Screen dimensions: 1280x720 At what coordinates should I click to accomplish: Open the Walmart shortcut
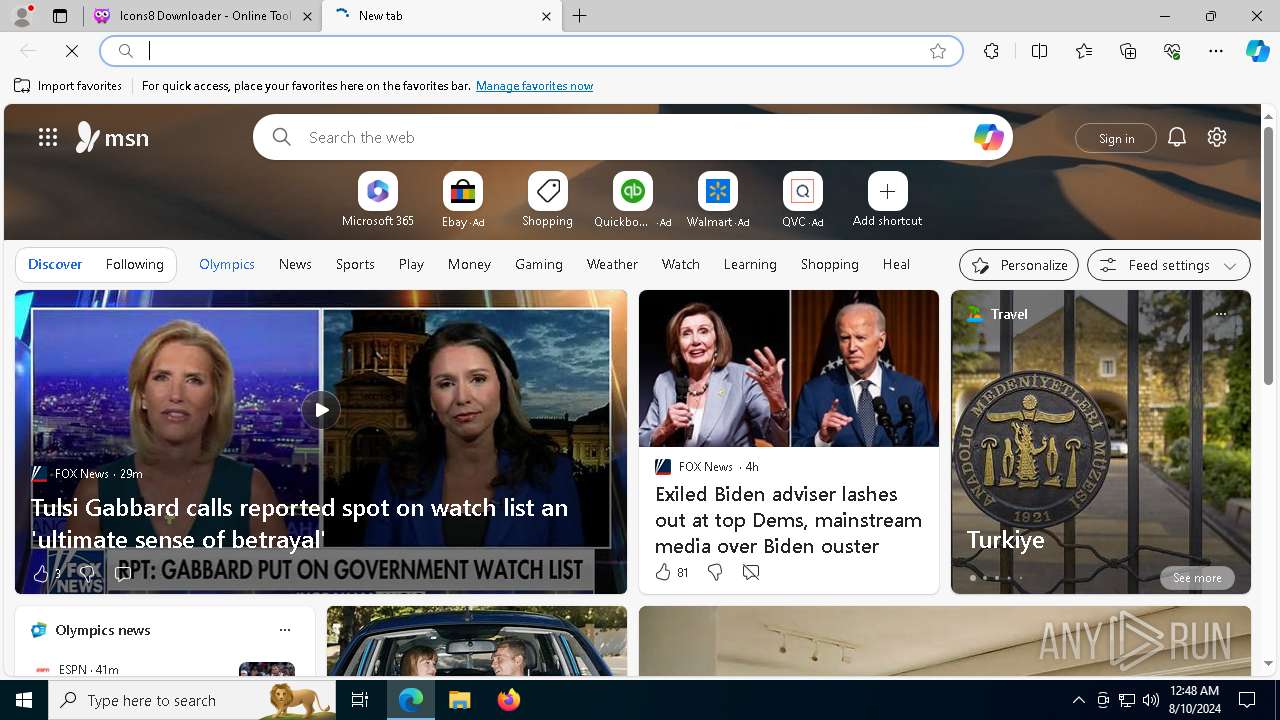(717, 200)
